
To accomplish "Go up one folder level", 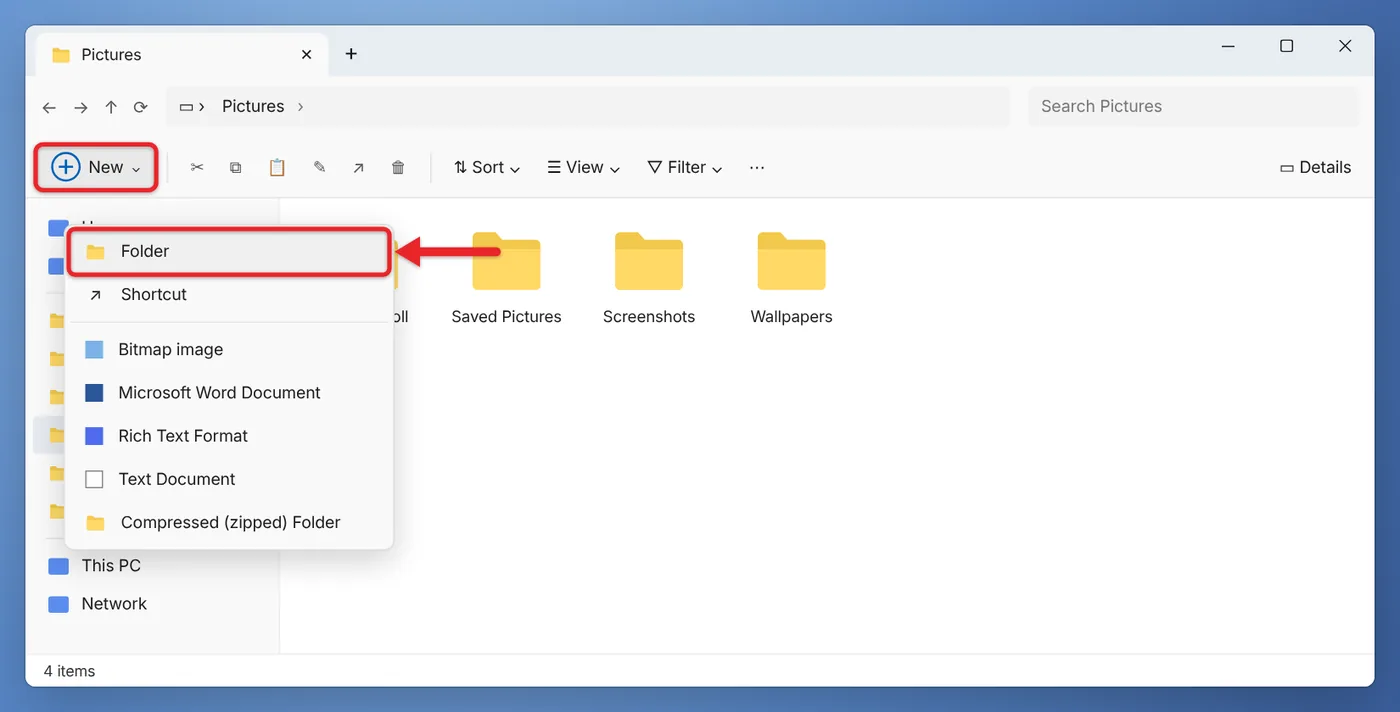I will click(111, 107).
